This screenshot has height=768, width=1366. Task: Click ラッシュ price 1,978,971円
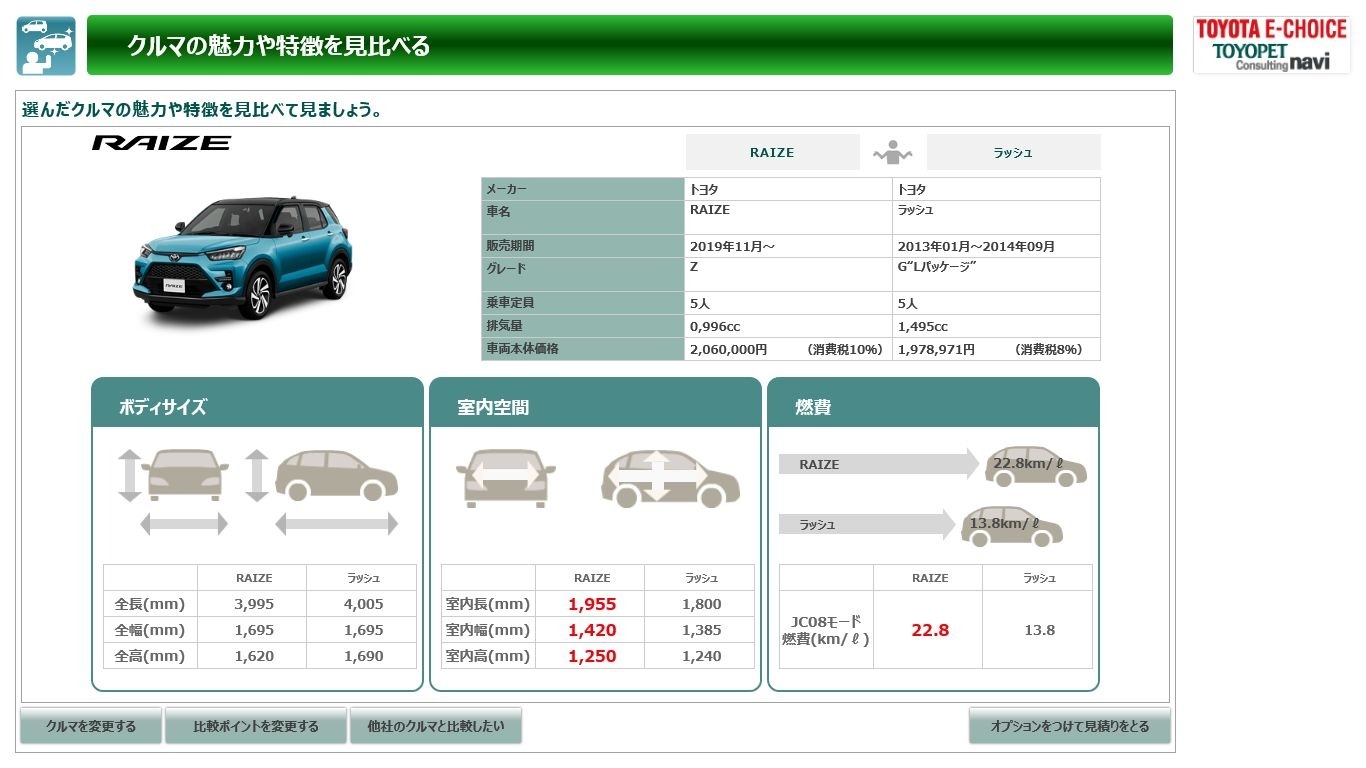point(936,350)
